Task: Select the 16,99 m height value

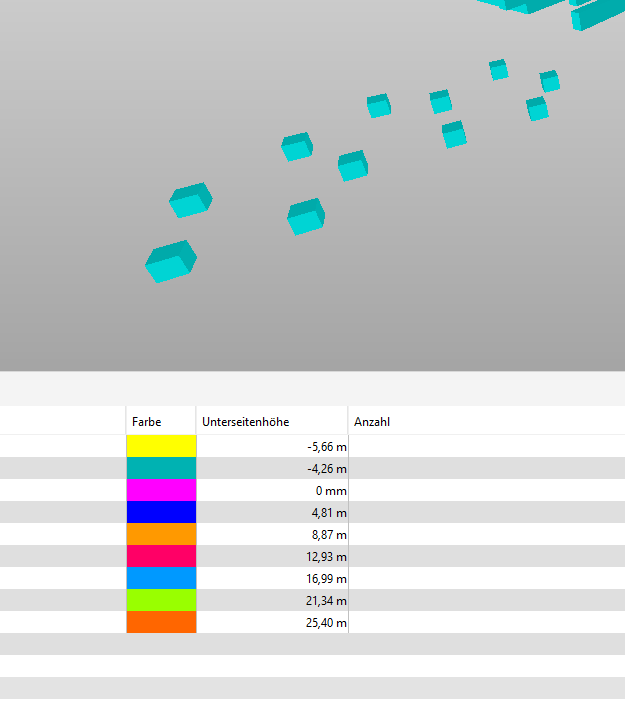Action: 326,579
